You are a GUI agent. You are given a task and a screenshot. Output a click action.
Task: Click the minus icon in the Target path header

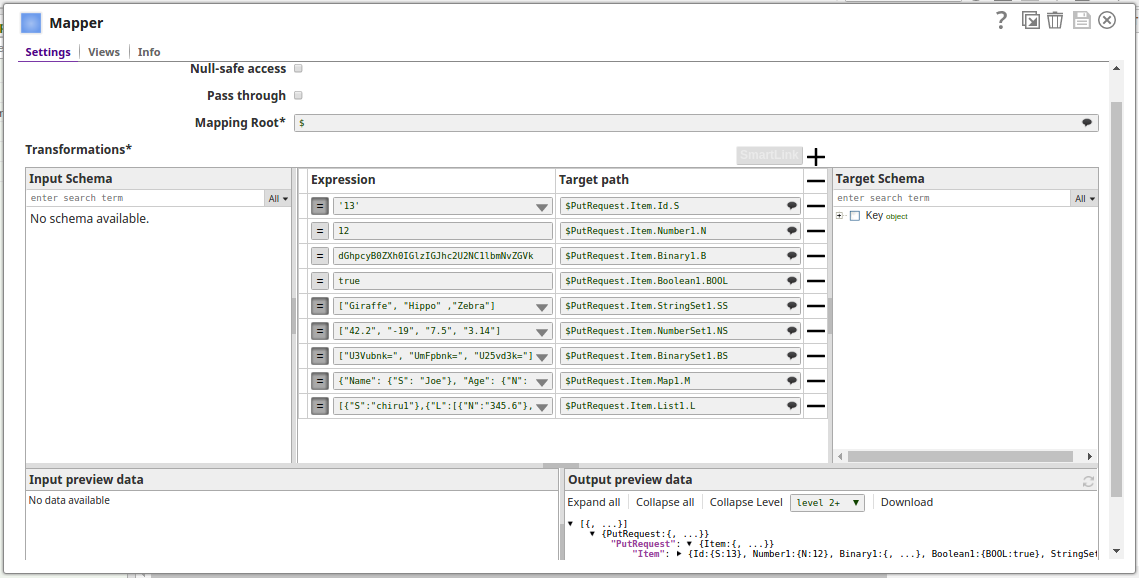pos(816,181)
